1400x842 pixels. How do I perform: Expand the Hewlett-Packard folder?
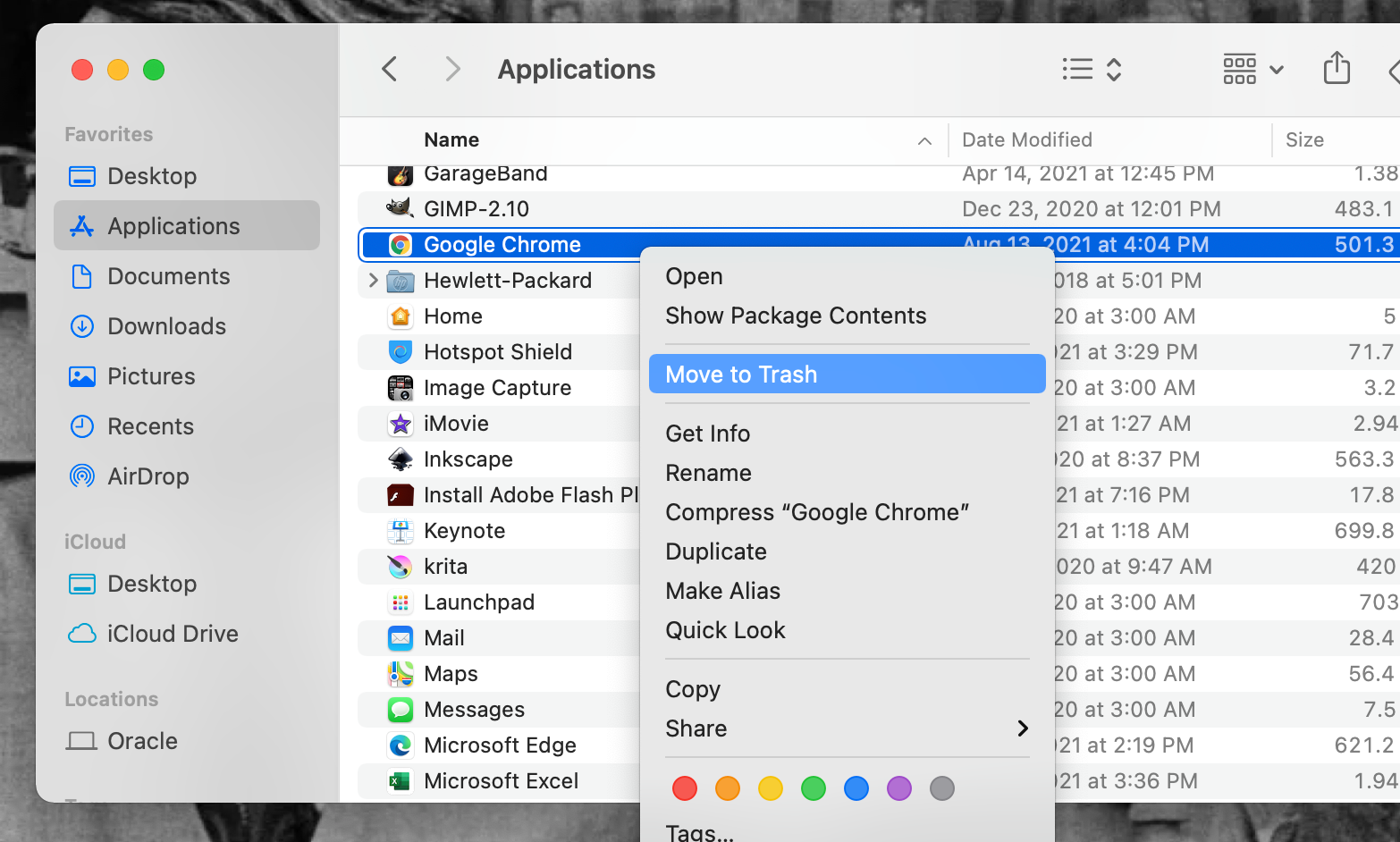coord(373,280)
